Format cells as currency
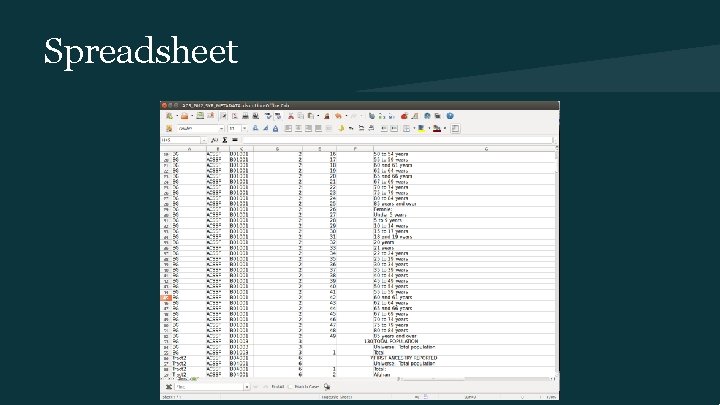The image size is (720, 405). click(x=341, y=129)
